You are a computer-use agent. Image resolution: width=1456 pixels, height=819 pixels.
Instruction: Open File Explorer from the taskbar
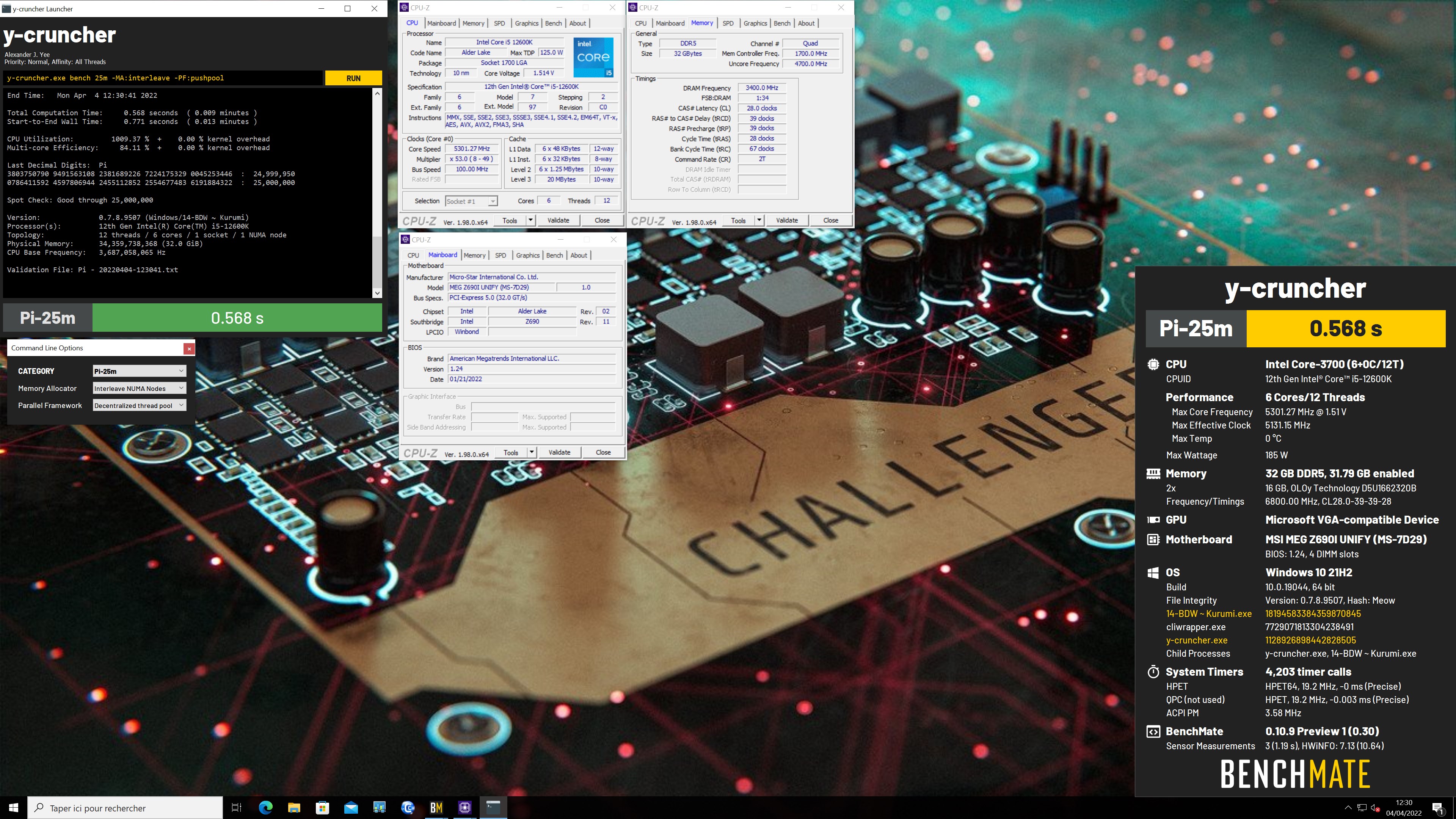click(x=294, y=808)
